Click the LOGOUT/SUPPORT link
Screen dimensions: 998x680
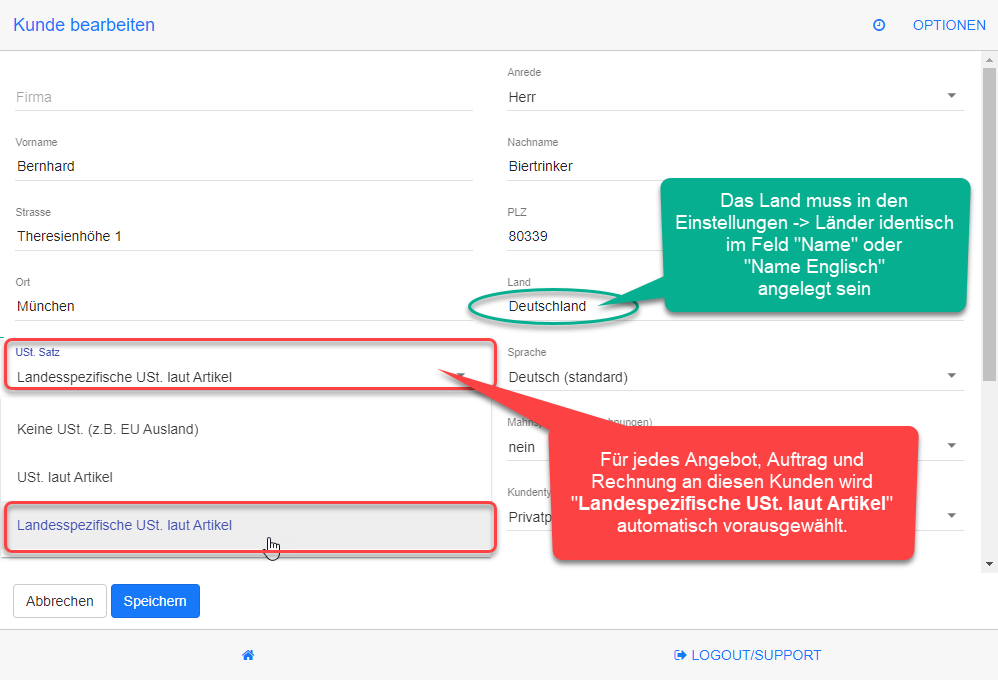point(747,655)
